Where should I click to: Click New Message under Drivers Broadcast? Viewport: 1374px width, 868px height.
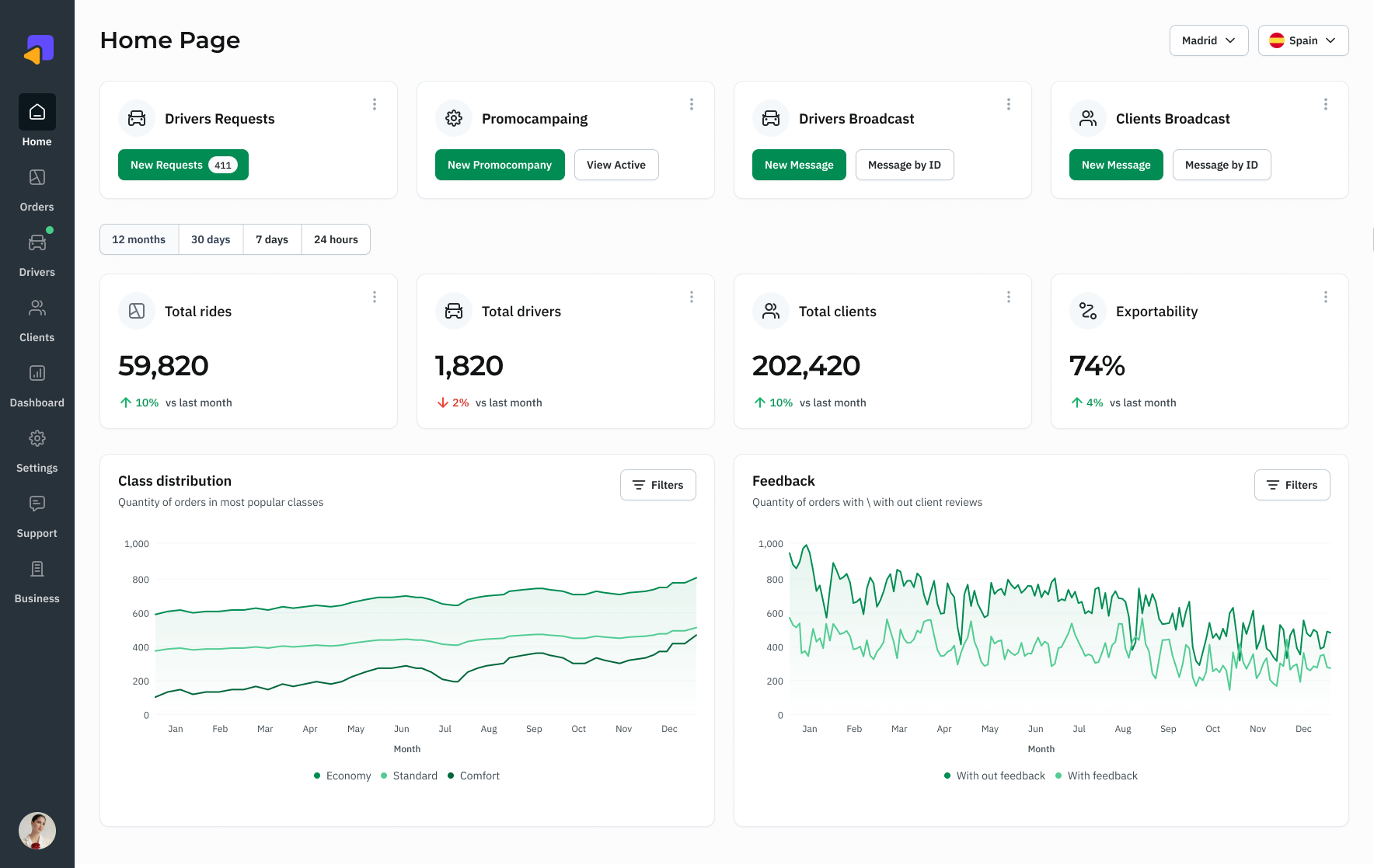pyautogui.click(x=799, y=165)
